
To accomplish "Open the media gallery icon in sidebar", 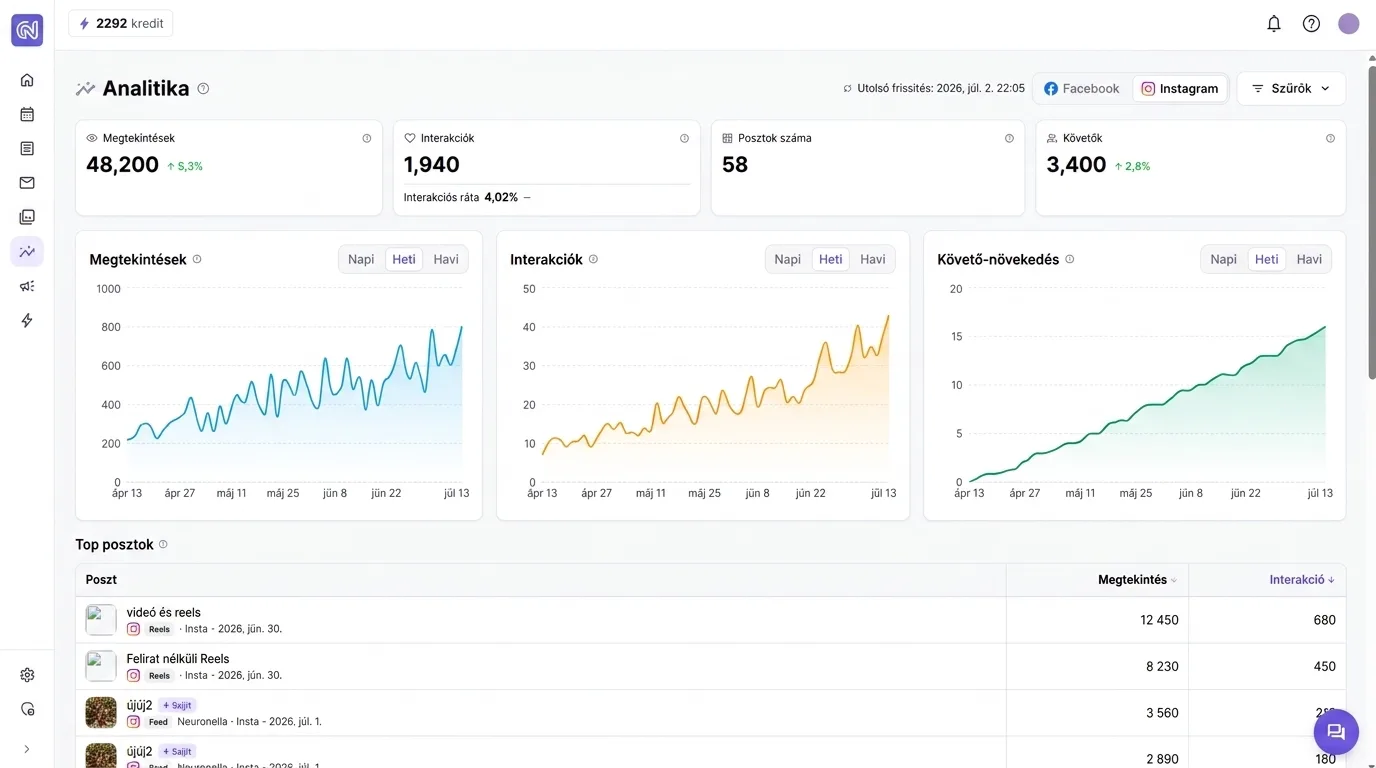I will tap(27, 217).
